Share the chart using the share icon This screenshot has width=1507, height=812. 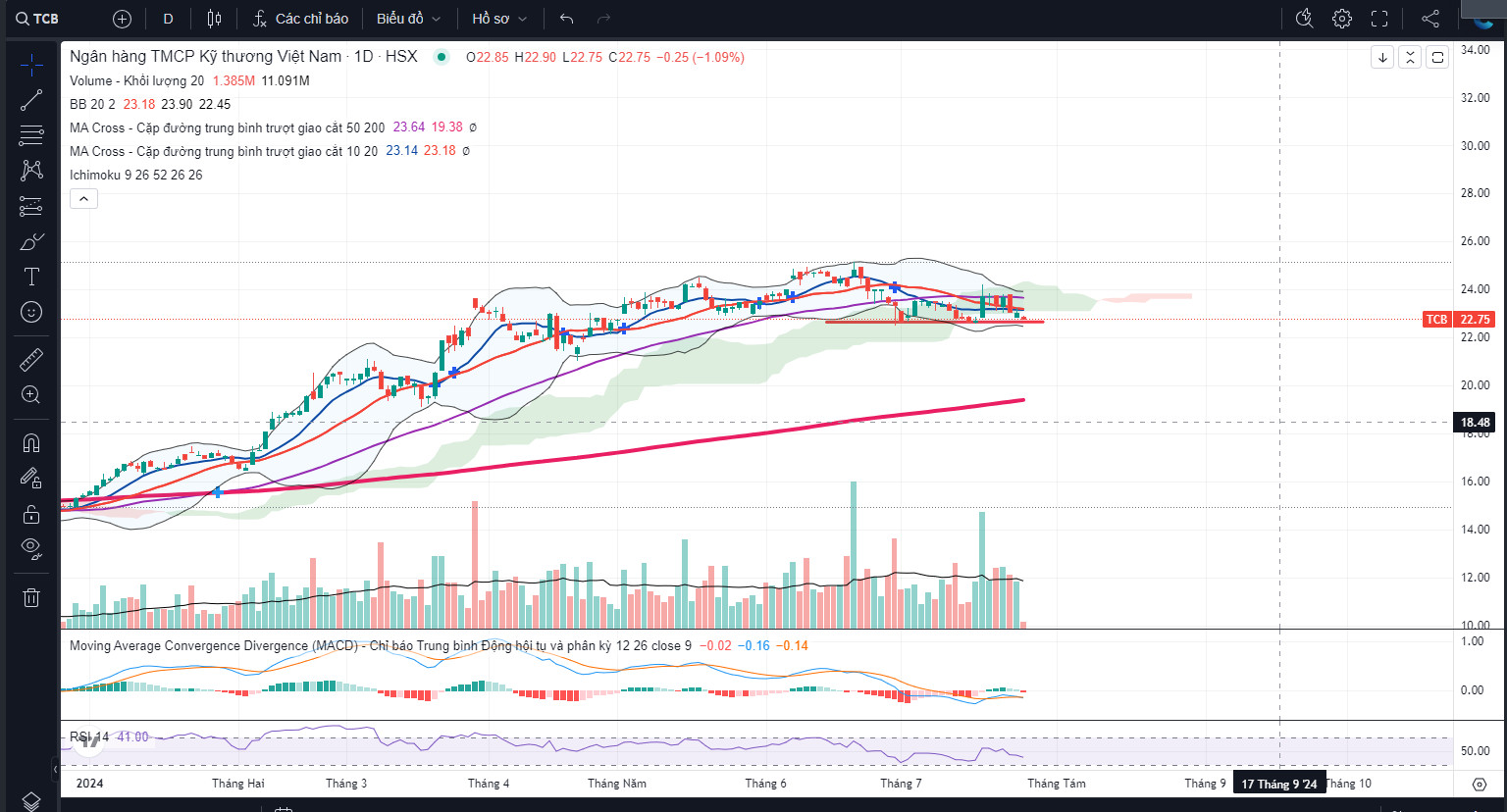pos(1430,19)
